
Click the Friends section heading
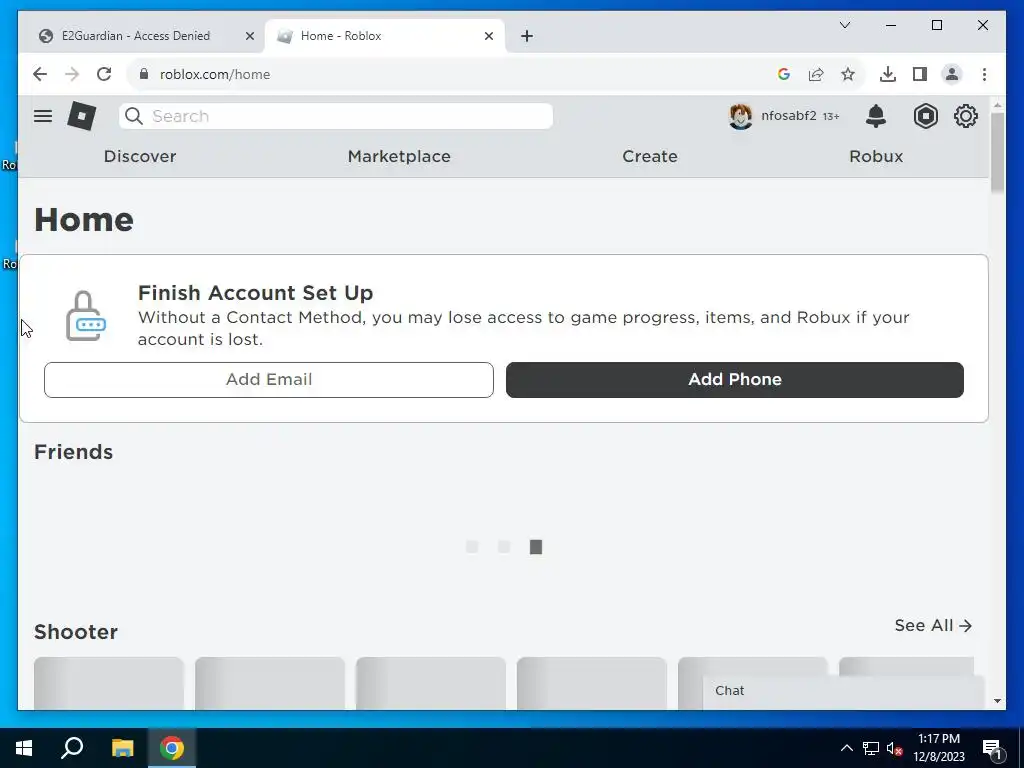73,452
